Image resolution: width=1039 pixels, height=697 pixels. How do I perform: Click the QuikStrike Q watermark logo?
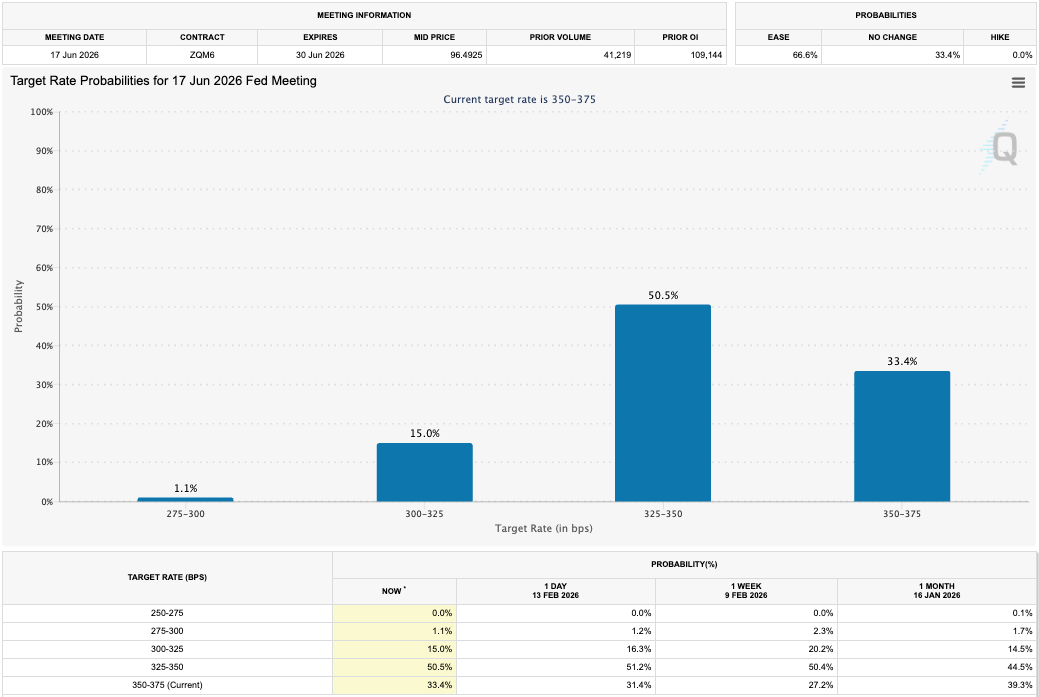pyautogui.click(x=1003, y=150)
